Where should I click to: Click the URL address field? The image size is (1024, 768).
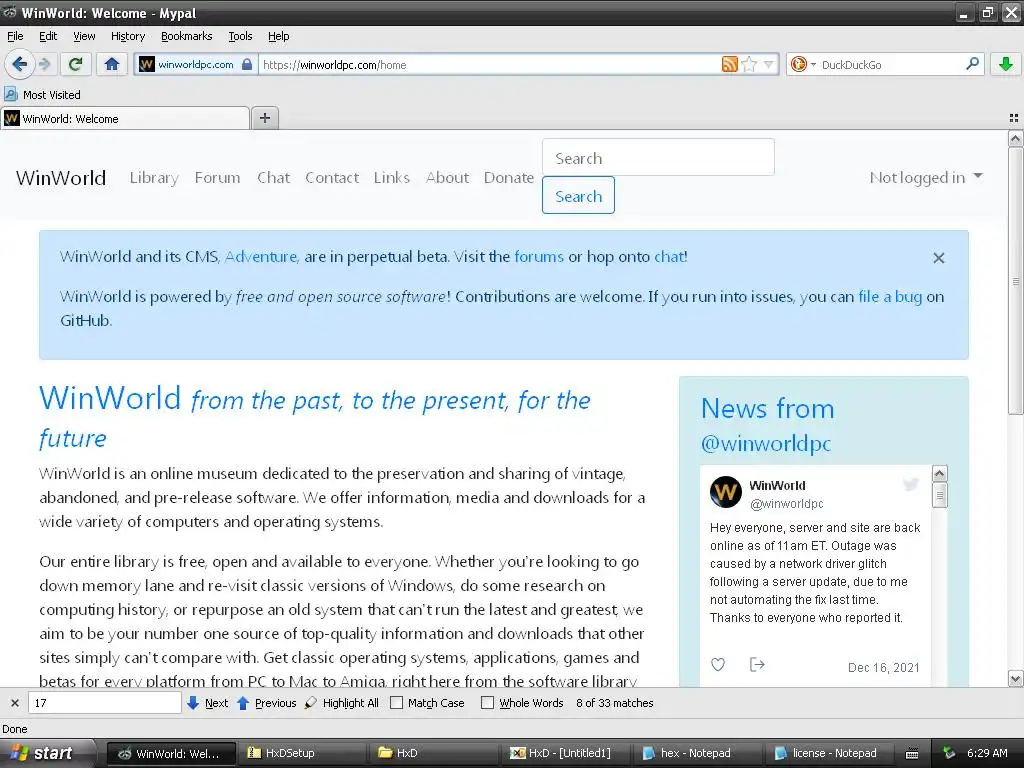point(490,64)
